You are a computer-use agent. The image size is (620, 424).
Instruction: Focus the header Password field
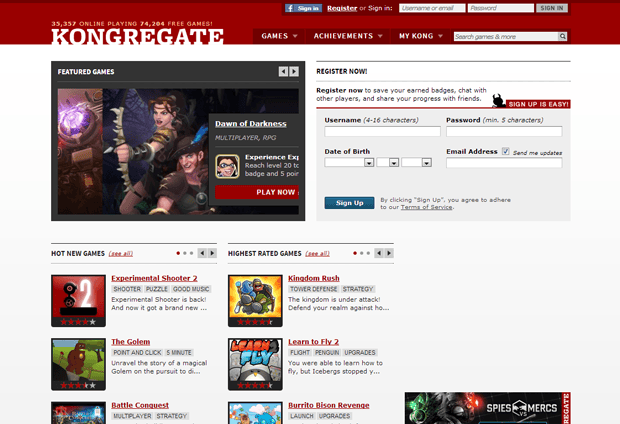pyautogui.click(x=501, y=8)
